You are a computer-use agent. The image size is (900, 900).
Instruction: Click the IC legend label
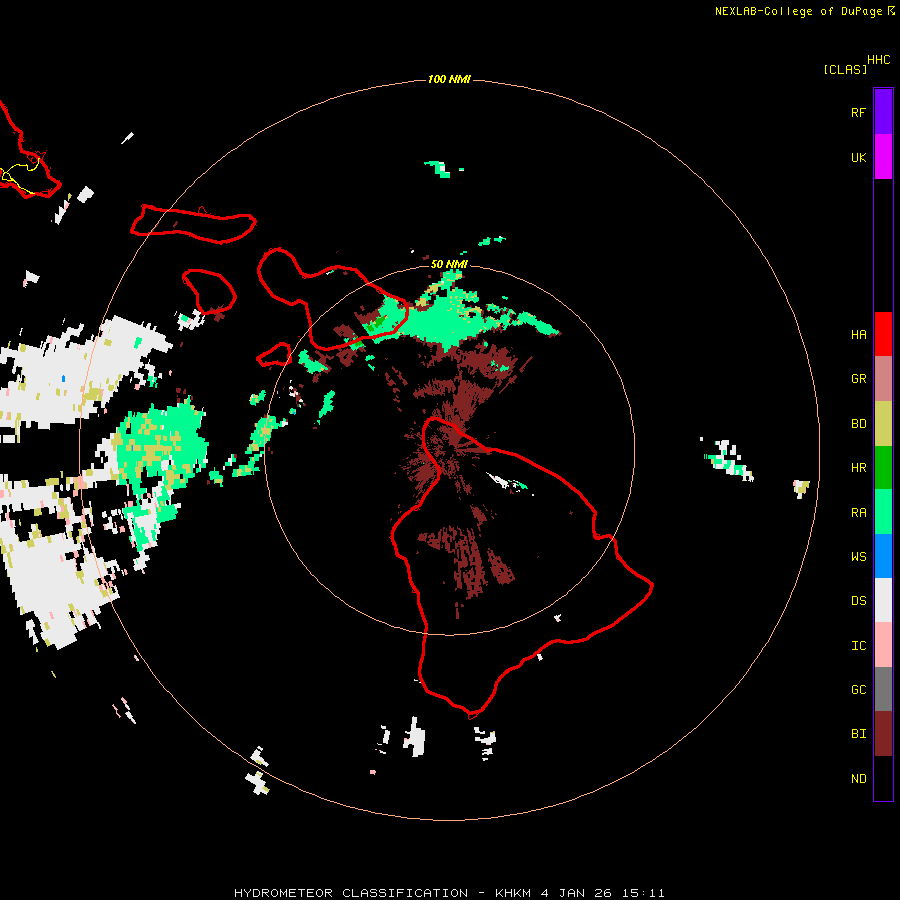click(x=858, y=646)
